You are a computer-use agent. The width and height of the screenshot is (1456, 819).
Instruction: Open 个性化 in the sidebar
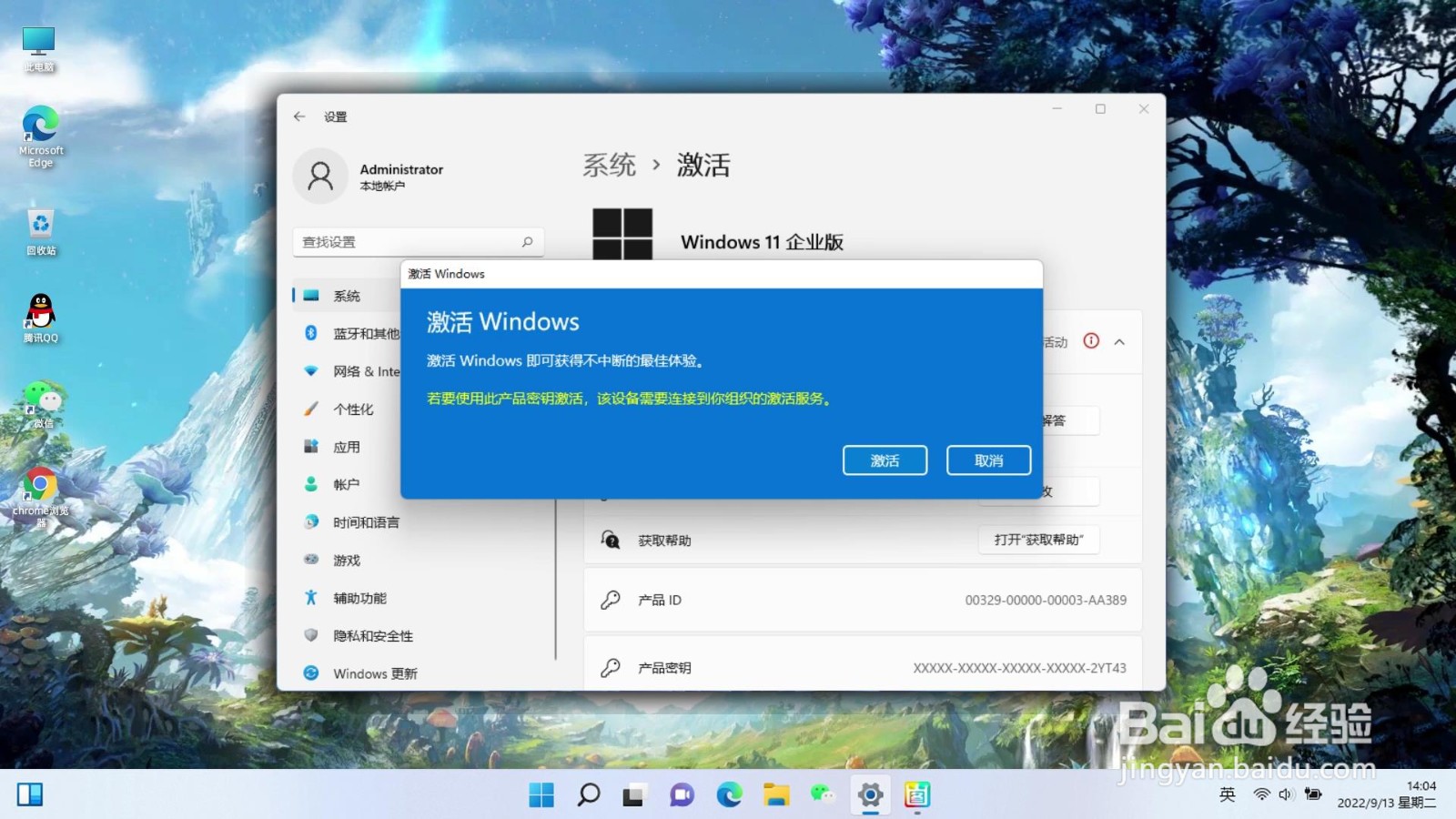click(353, 409)
